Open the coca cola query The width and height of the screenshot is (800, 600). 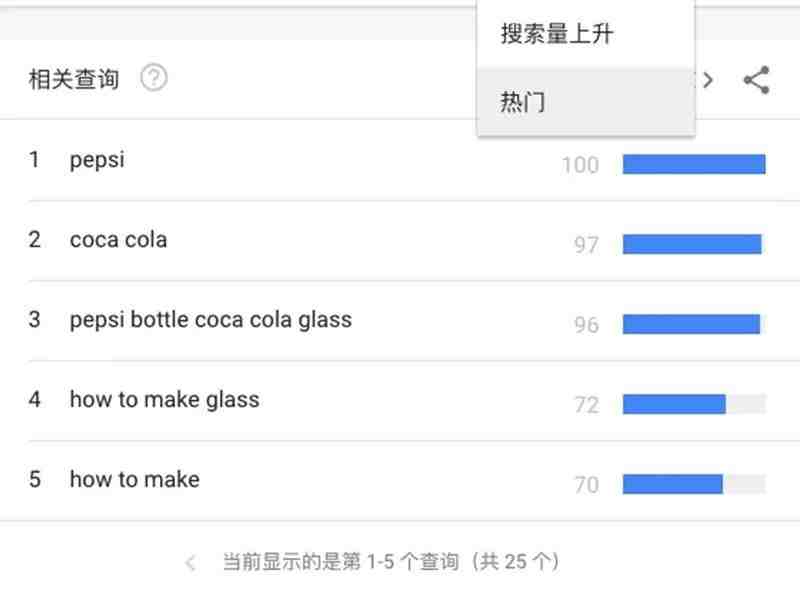coord(118,240)
